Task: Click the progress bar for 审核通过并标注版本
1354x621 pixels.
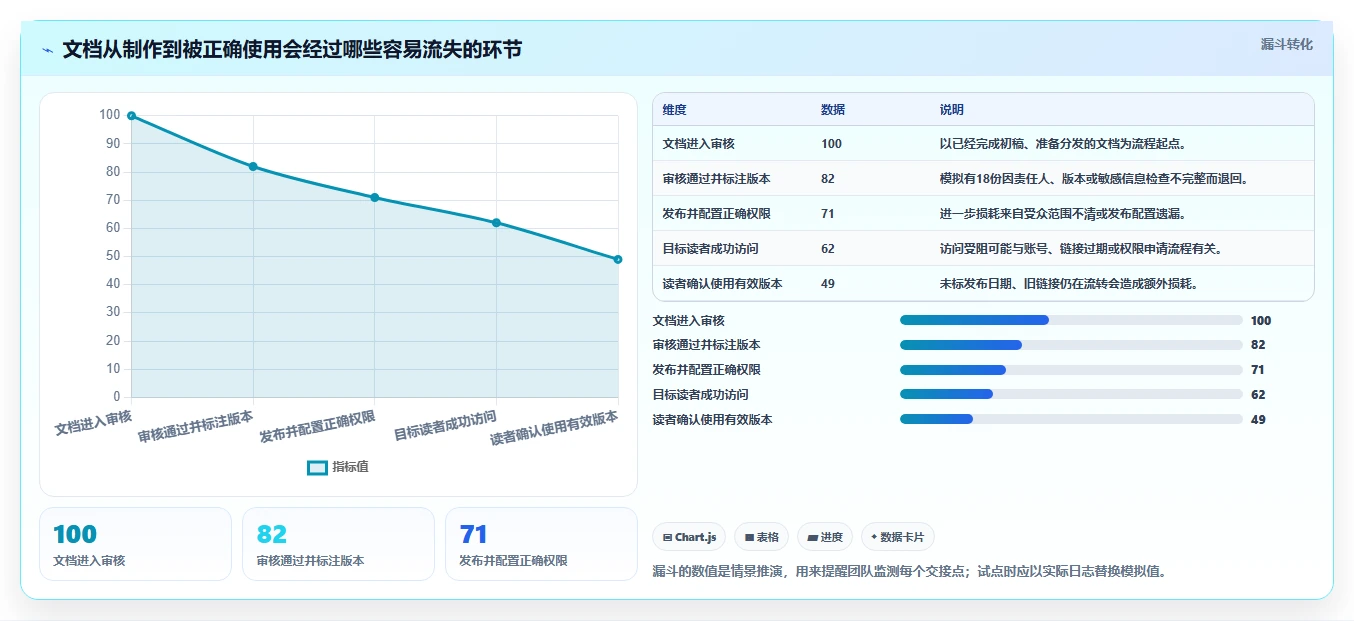Action: click(x=1071, y=345)
